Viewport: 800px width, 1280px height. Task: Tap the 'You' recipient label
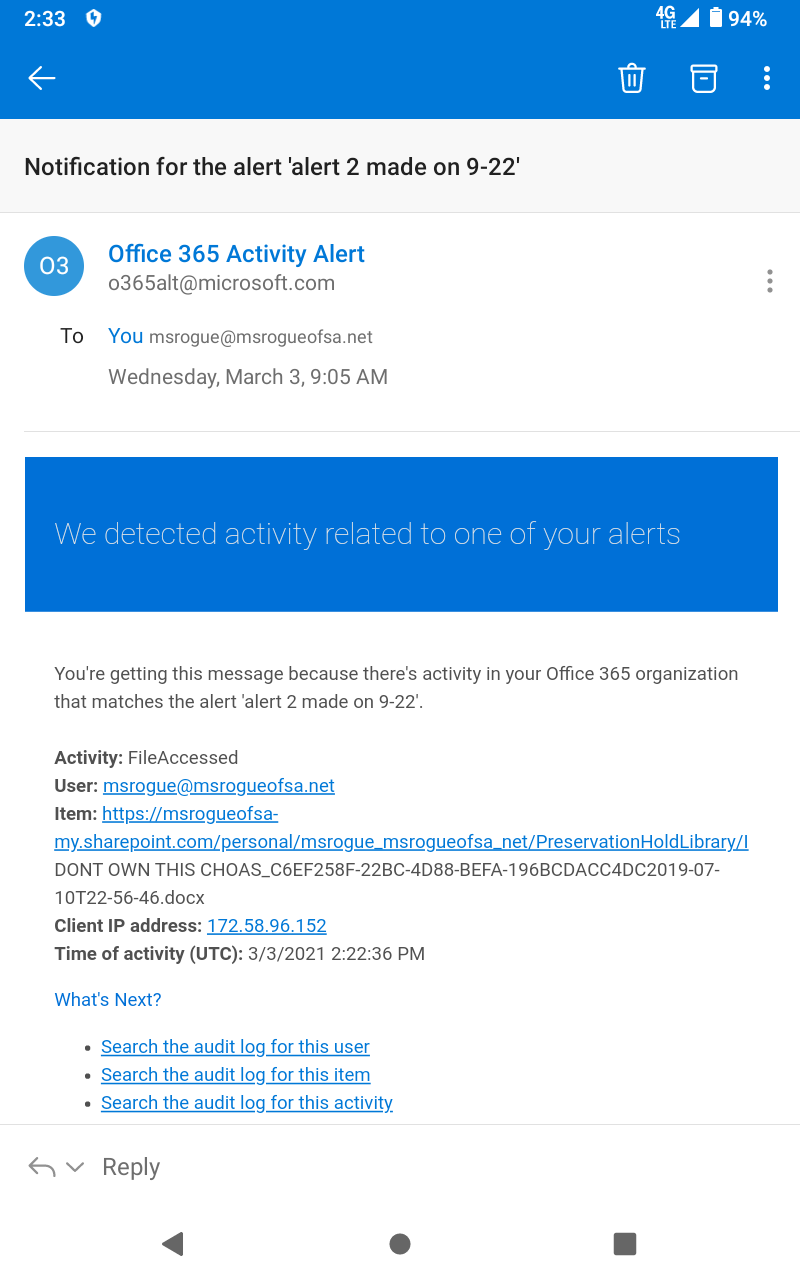pos(125,336)
